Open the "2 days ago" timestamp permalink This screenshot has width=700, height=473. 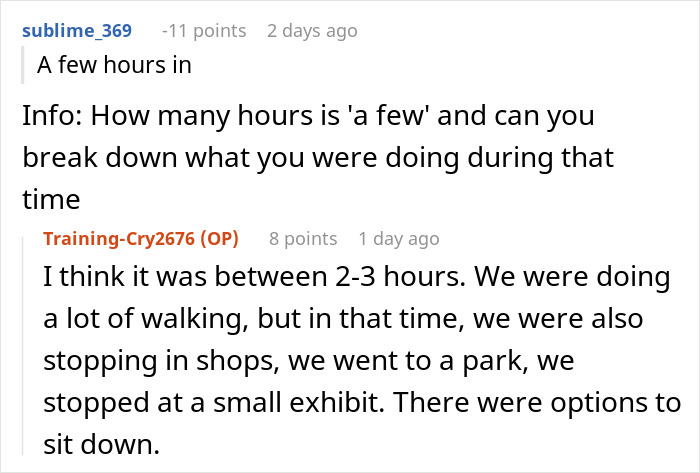pyautogui.click(x=312, y=31)
